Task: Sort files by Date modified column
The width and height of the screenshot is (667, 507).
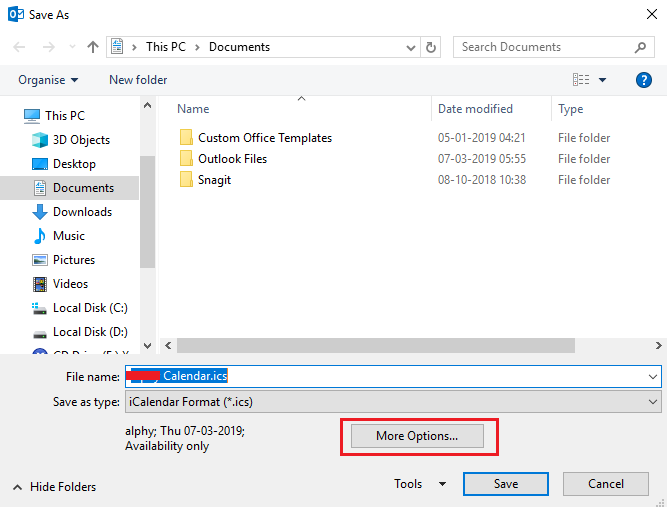Action: click(x=475, y=109)
